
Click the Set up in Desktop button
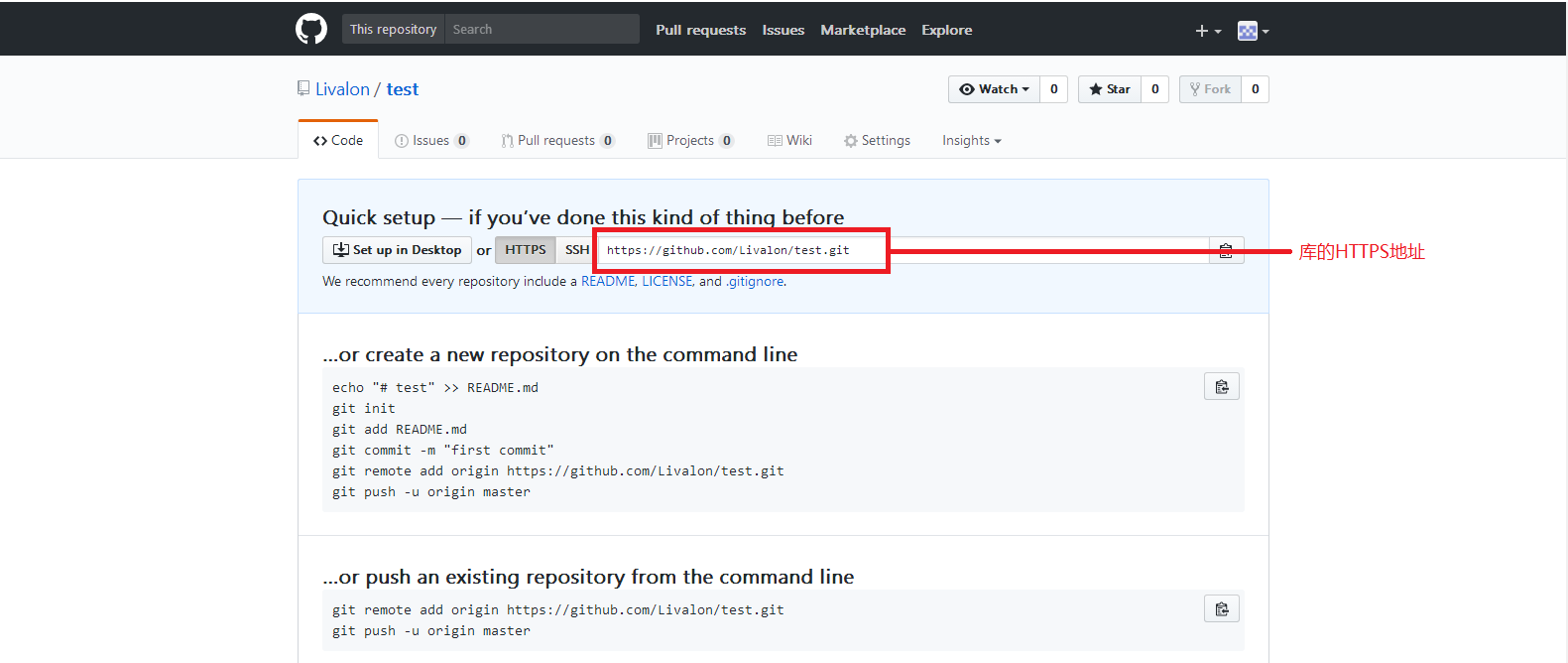pyautogui.click(x=397, y=250)
